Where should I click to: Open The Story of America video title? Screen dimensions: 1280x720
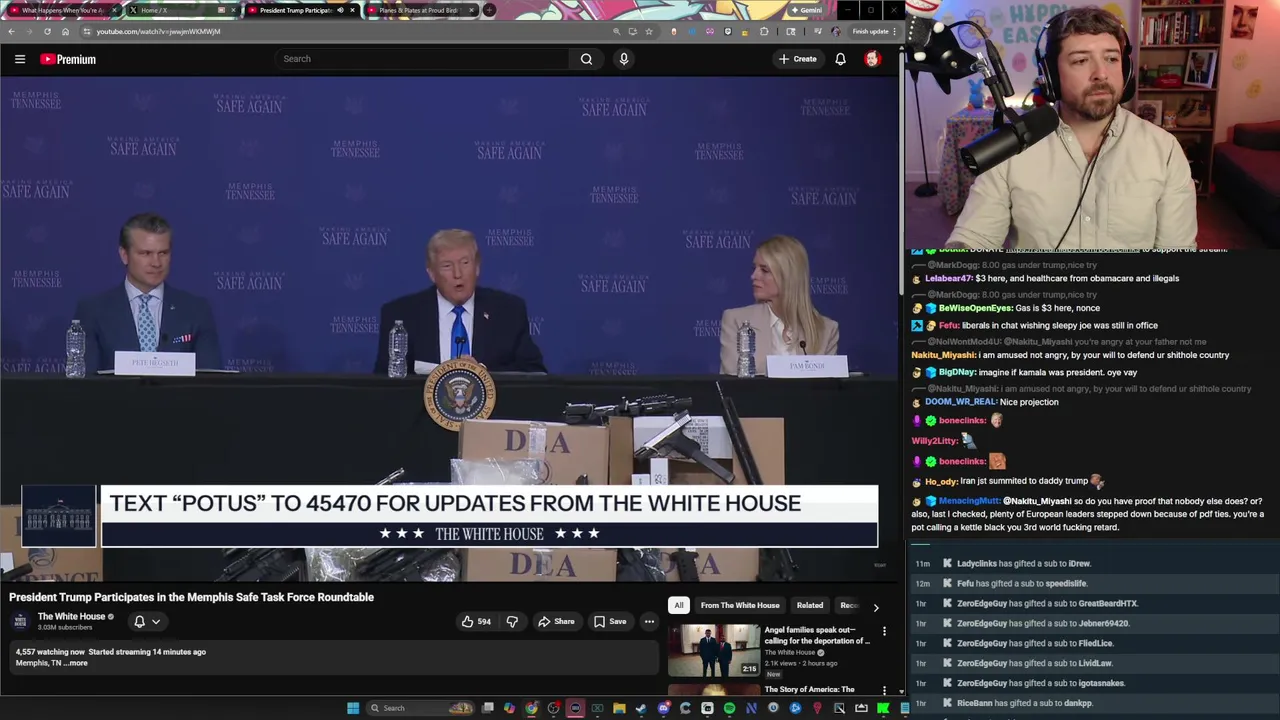point(809,689)
